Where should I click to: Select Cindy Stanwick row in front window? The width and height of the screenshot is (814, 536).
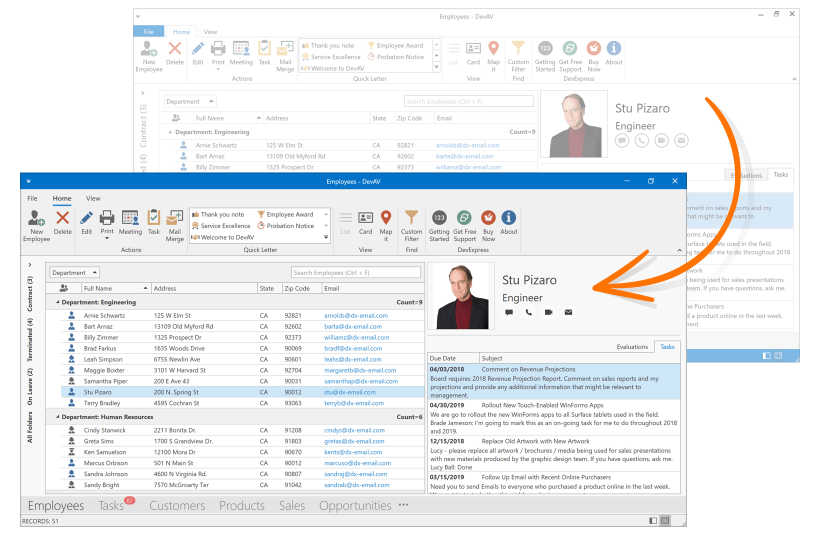[235, 430]
